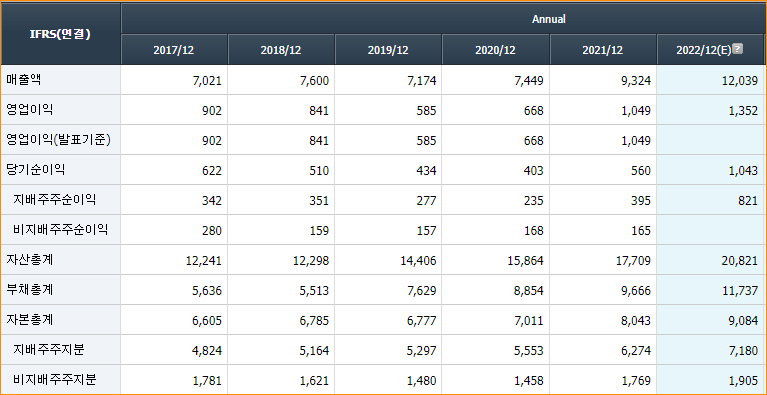Image resolution: width=767 pixels, height=395 pixels.
Task: Select the estimated 자본총계 value 9,084
Action: pos(744,321)
